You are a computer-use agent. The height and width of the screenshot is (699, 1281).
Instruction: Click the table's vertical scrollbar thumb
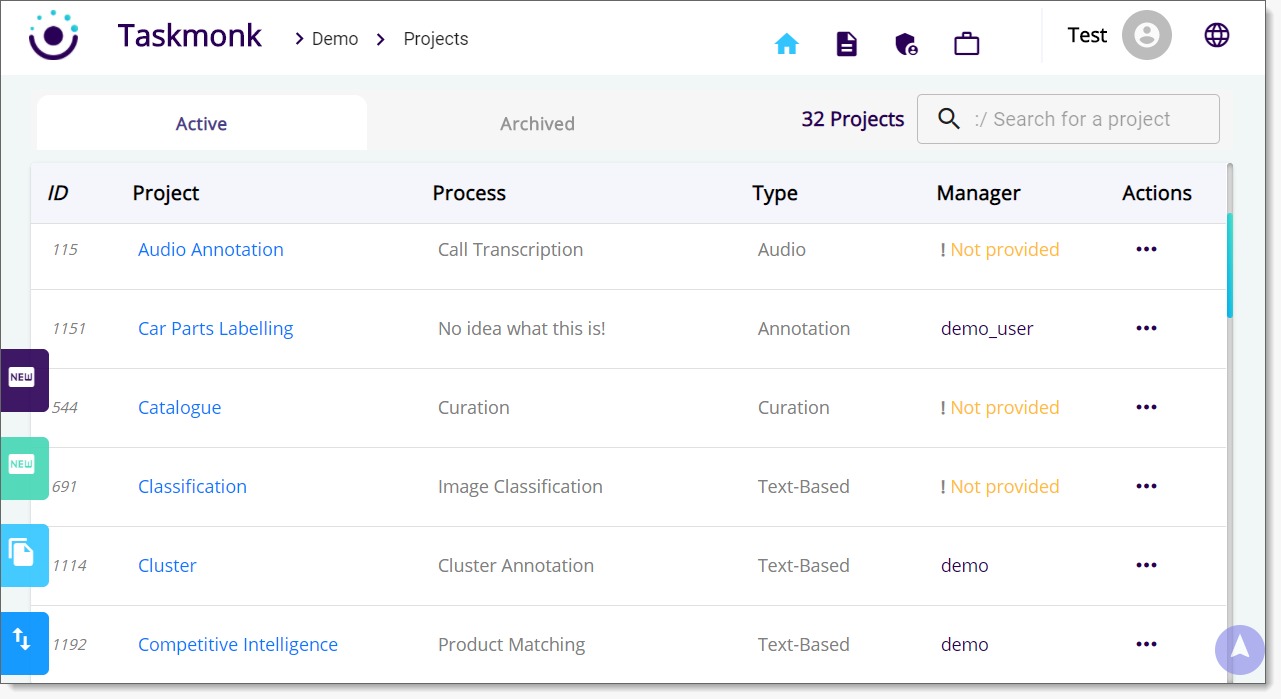click(x=1230, y=264)
